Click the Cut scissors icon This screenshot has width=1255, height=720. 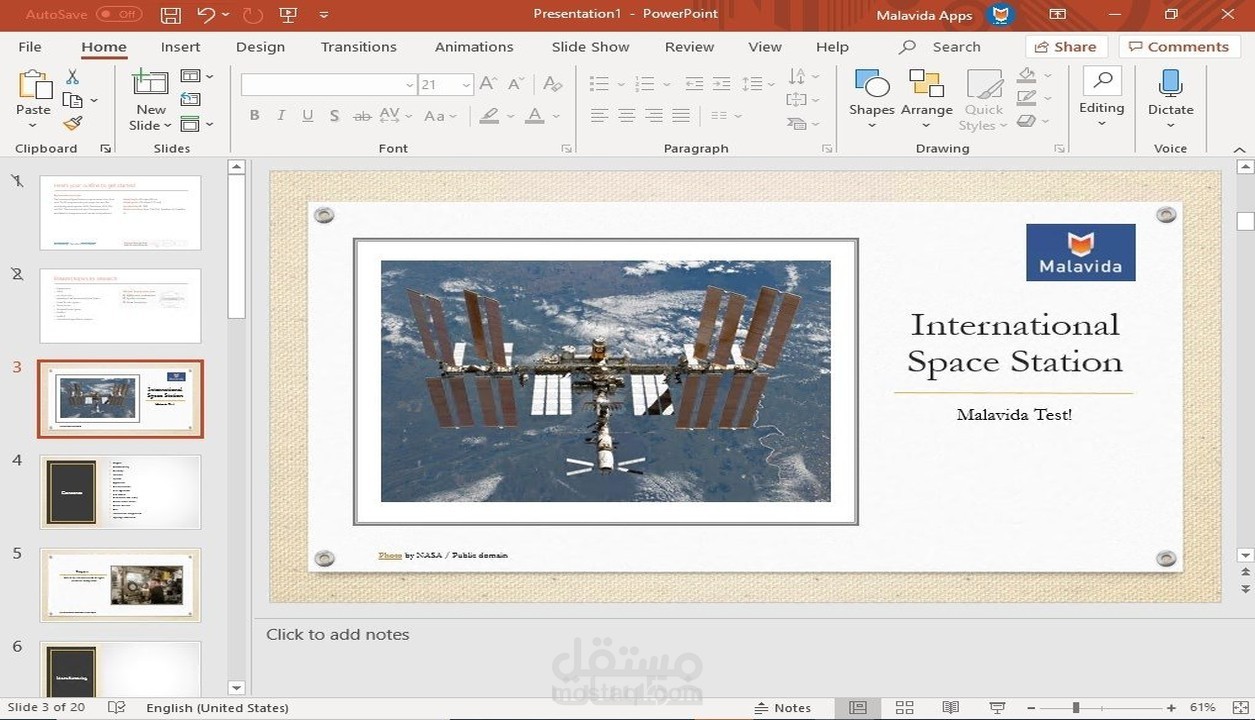tap(72, 77)
